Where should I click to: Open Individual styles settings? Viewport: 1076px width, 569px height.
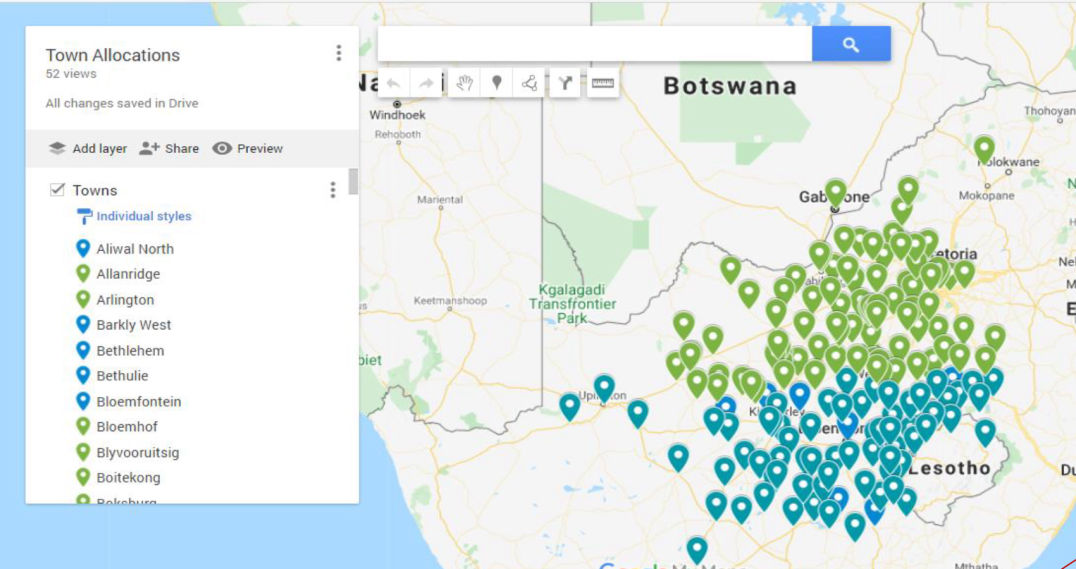coord(143,216)
